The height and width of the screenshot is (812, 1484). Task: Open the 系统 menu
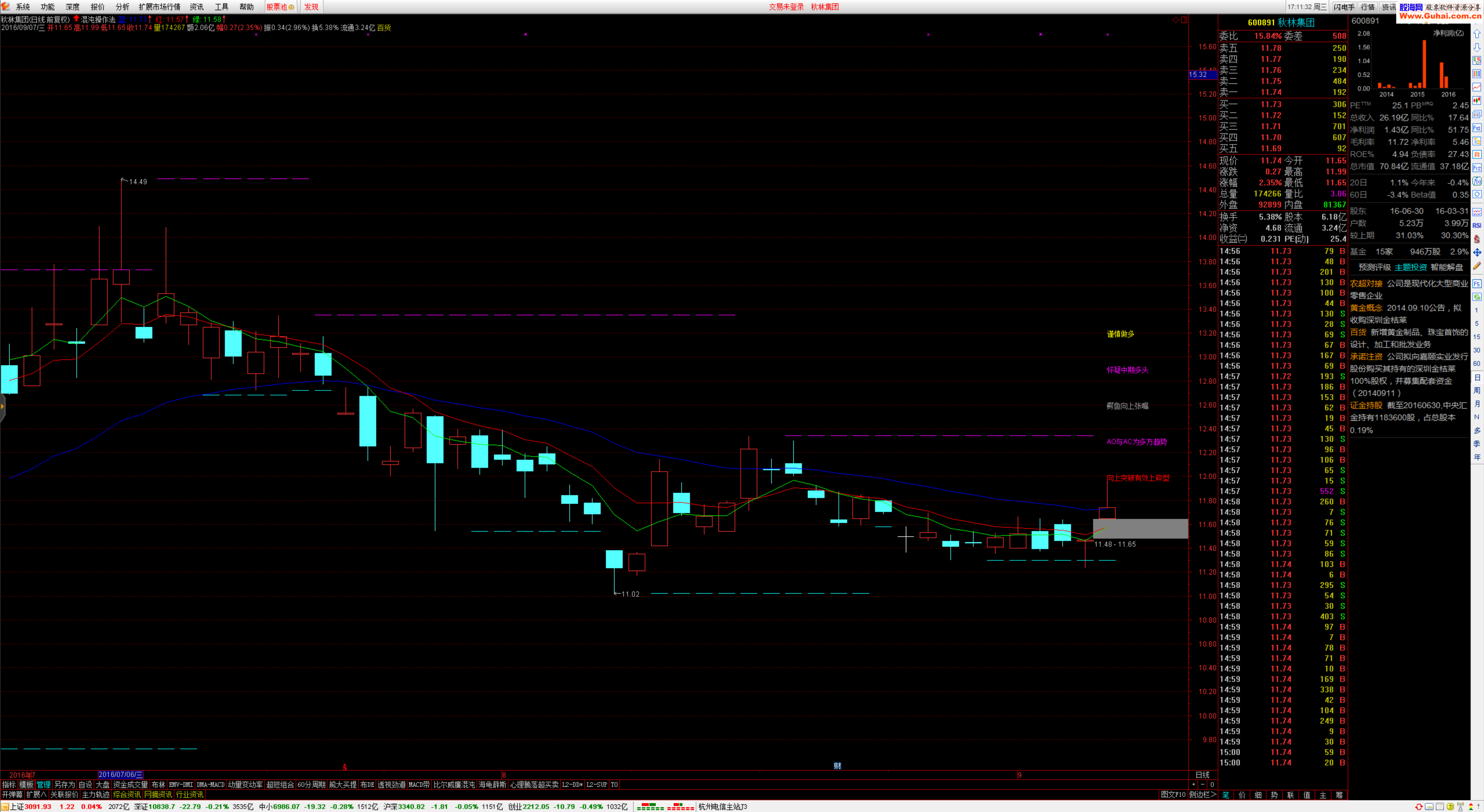[22, 7]
